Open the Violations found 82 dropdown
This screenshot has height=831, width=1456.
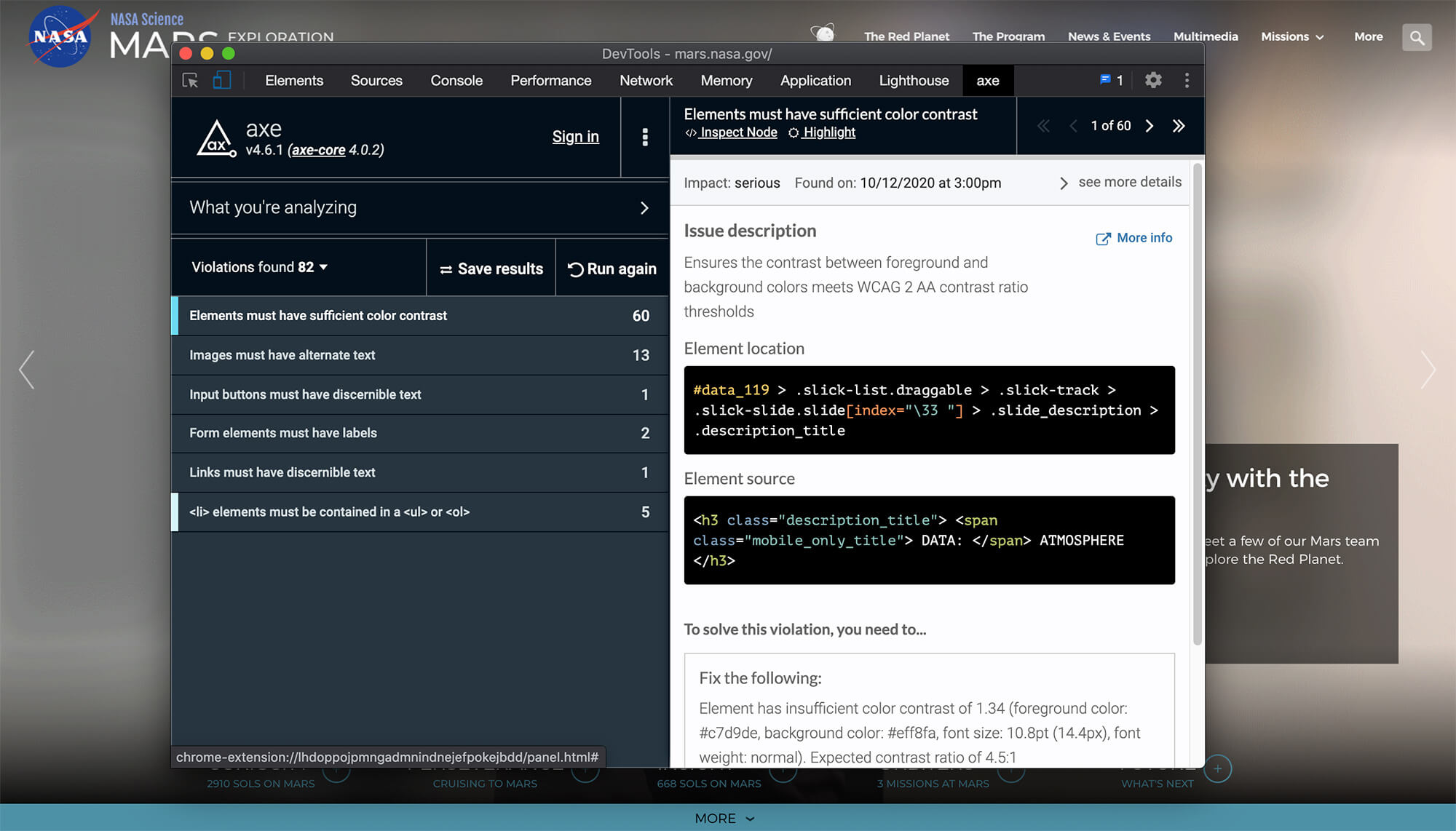[x=260, y=267]
